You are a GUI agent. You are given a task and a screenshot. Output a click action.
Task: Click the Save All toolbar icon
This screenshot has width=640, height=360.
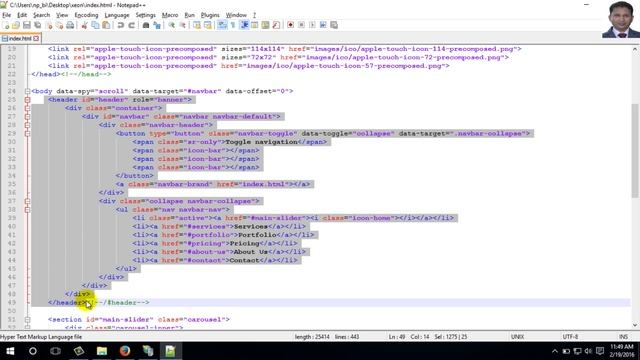coord(38,25)
